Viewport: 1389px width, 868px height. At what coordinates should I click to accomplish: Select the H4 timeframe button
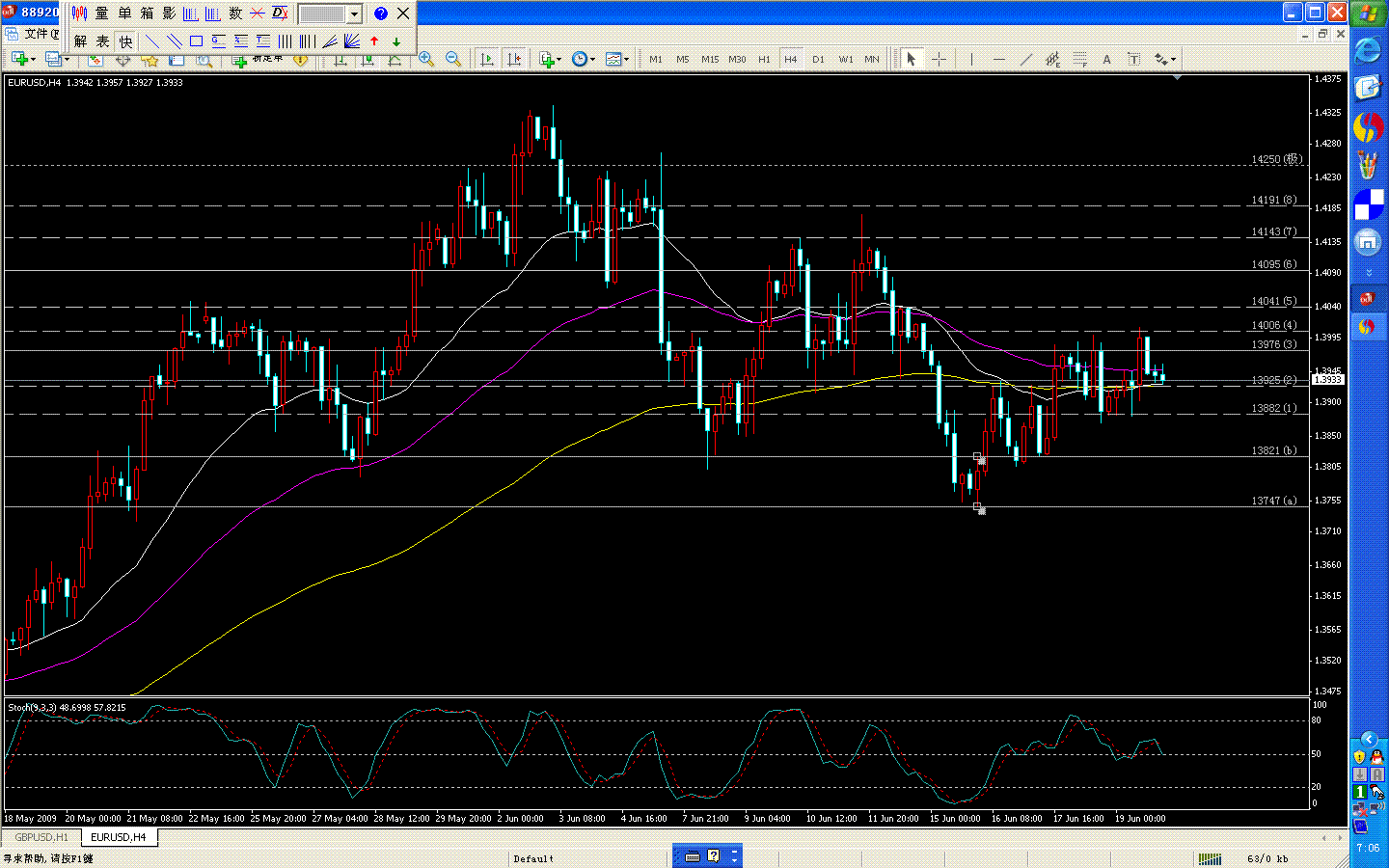(x=791, y=60)
